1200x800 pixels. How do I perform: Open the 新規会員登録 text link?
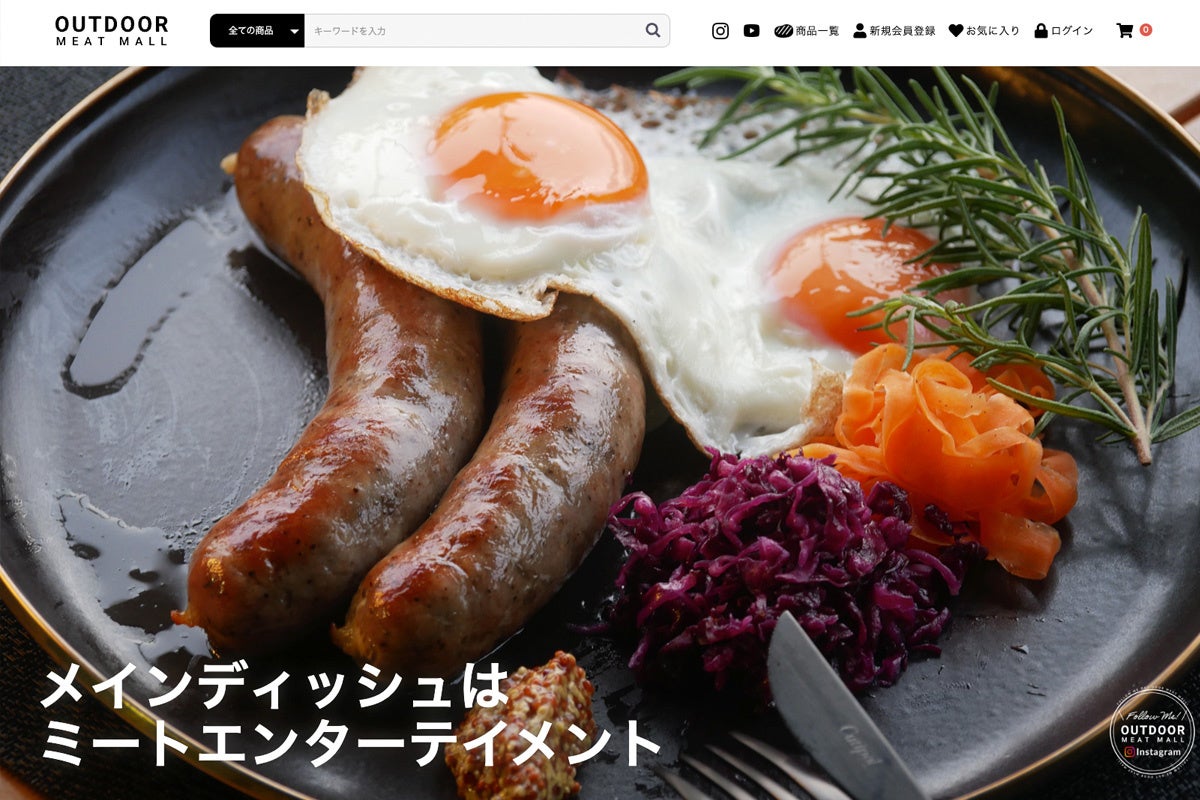[902, 31]
